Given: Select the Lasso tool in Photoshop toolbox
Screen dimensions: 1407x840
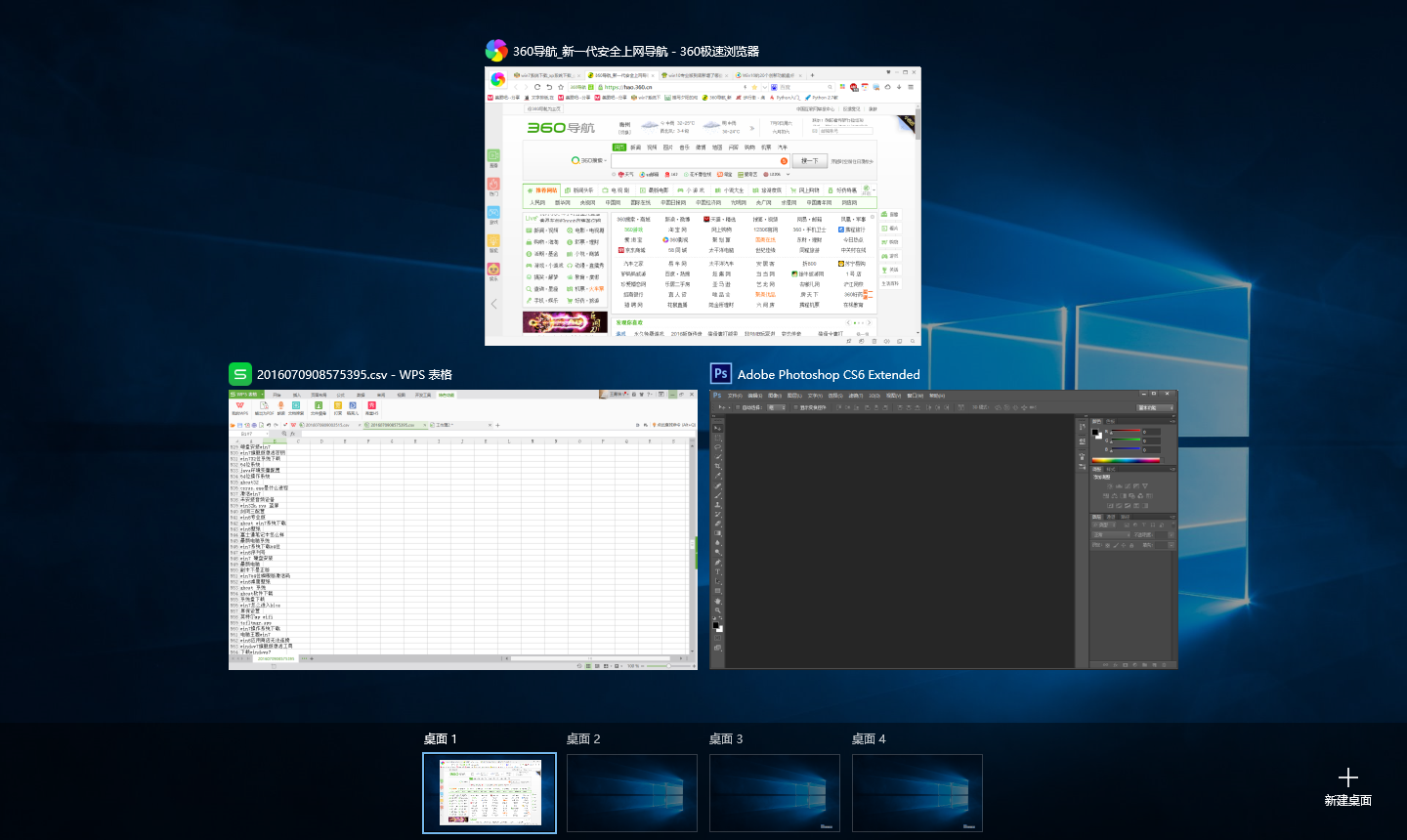Looking at the screenshot, I should click(x=718, y=447).
